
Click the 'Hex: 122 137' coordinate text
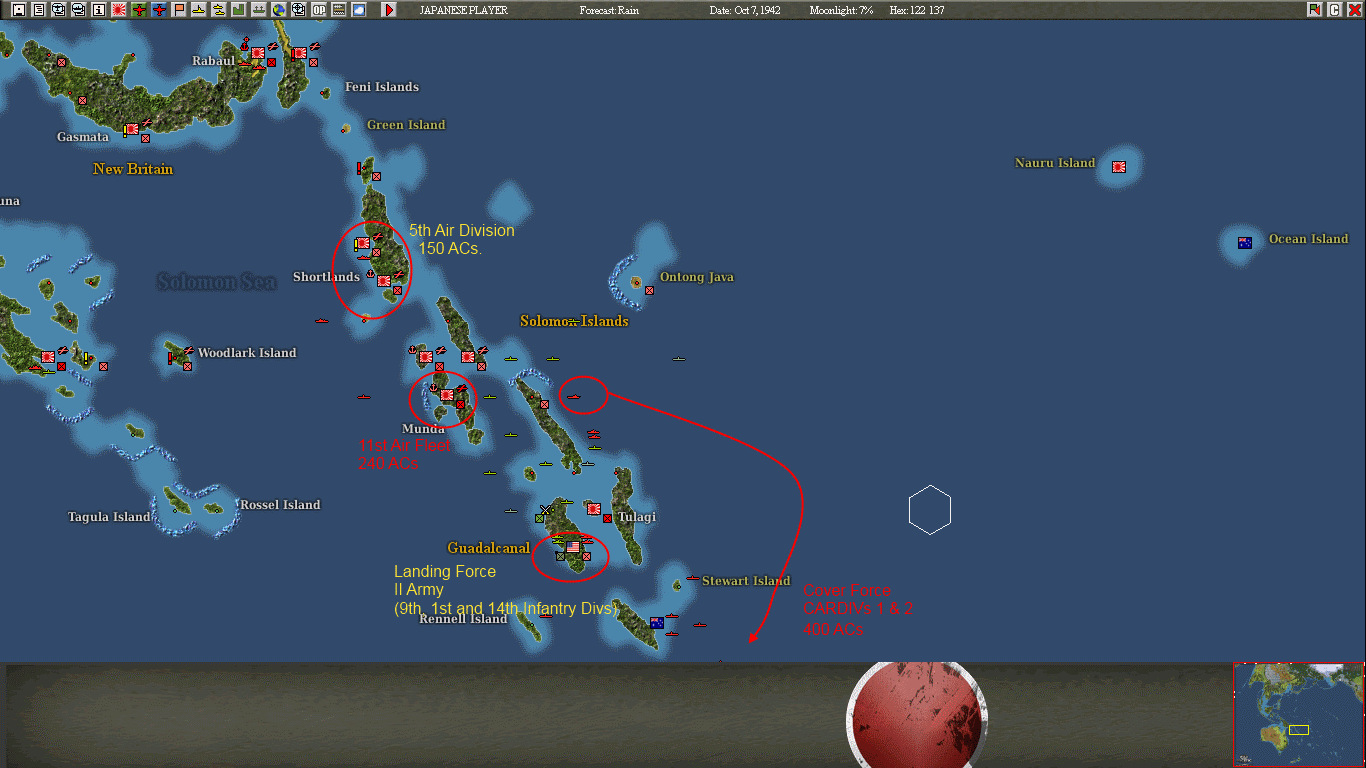[x=917, y=10]
